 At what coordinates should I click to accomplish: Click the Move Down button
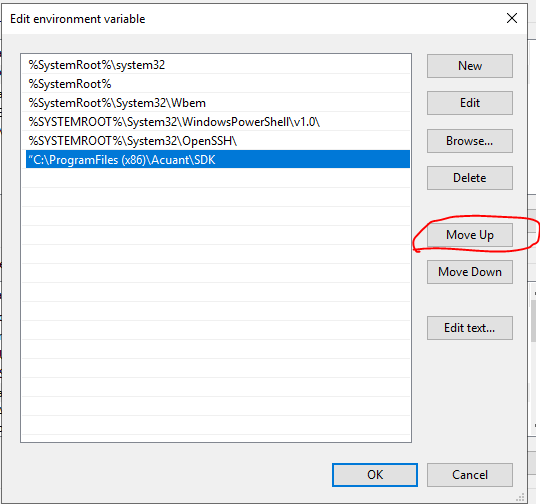pos(470,272)
